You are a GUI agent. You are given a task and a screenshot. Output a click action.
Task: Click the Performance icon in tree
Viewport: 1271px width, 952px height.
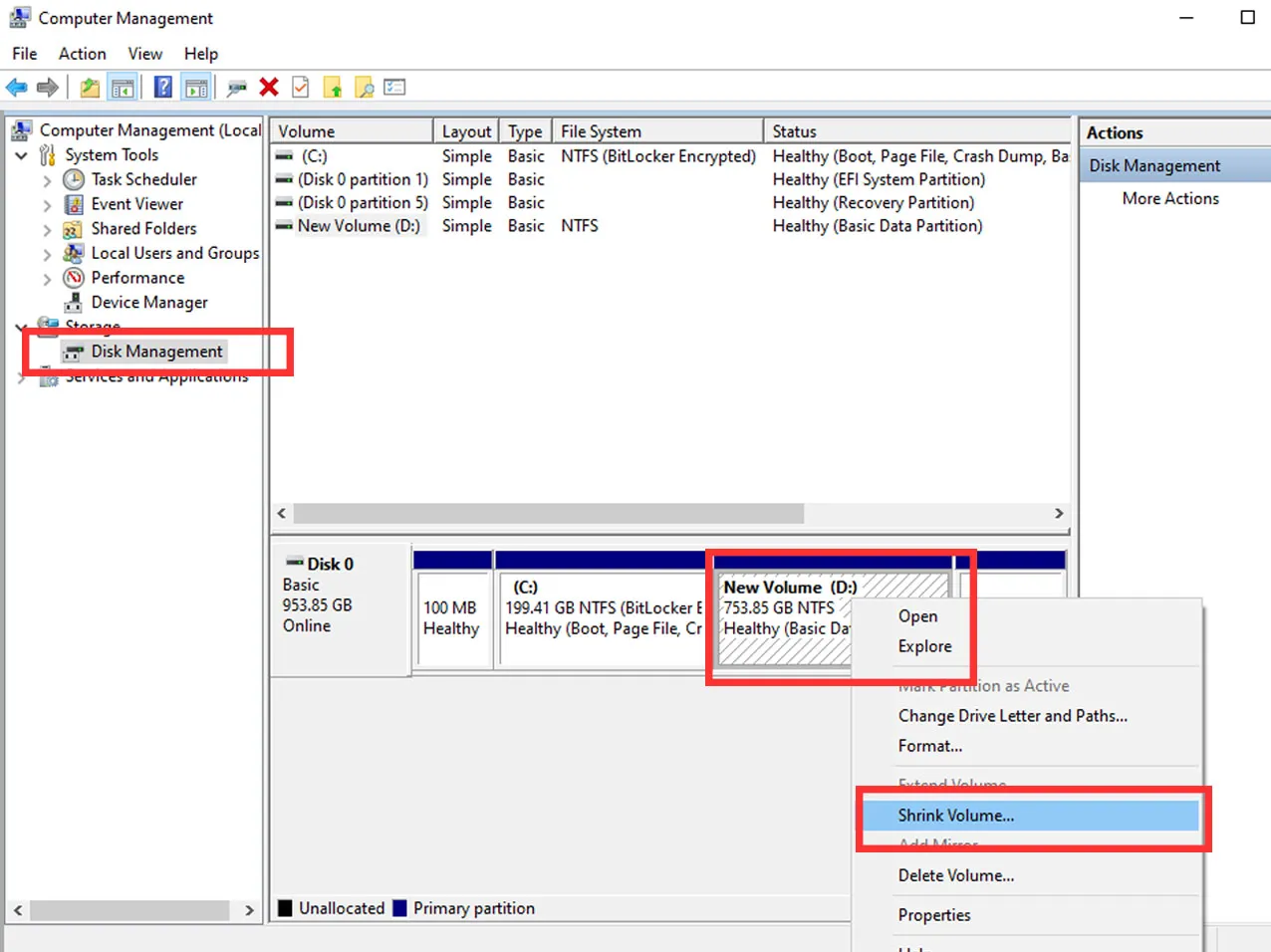click(73, 278)
